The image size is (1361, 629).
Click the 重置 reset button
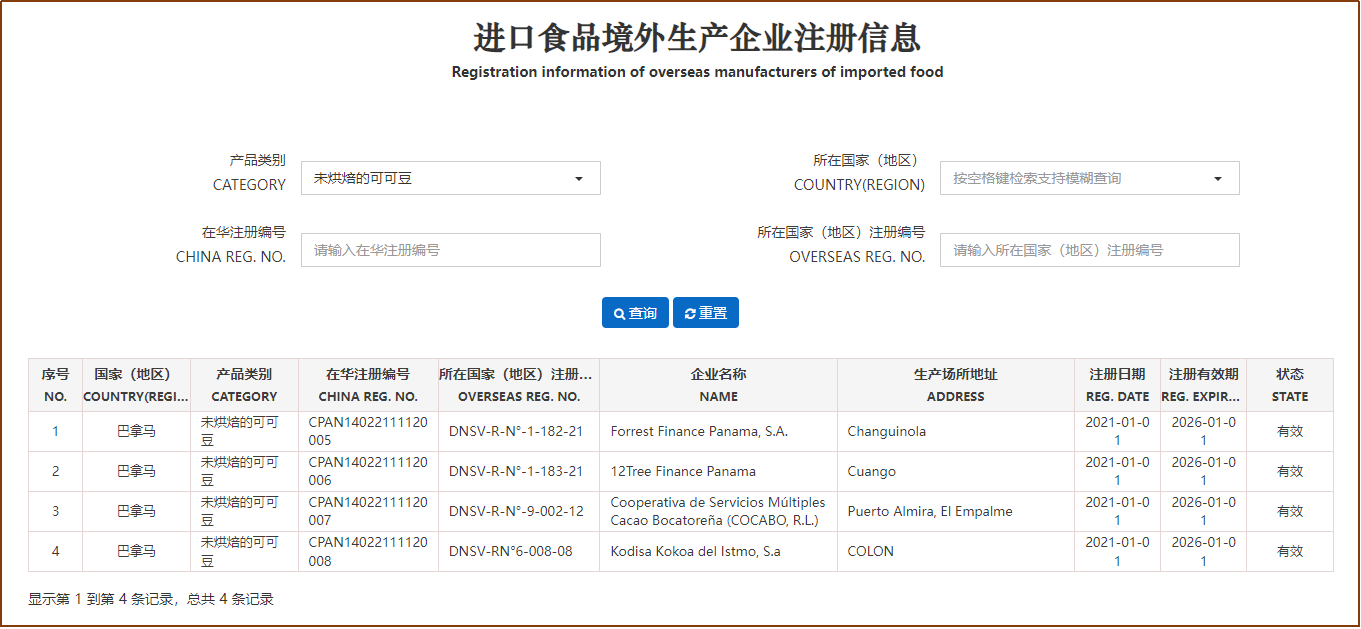706,313
